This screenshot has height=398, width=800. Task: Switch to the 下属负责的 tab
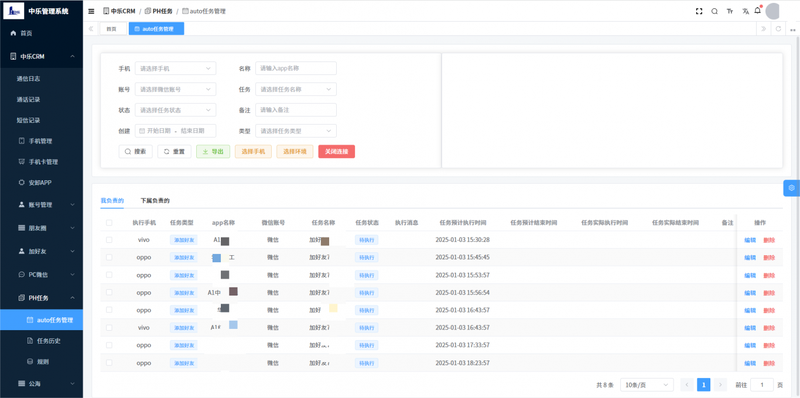(x=155, y=201)
